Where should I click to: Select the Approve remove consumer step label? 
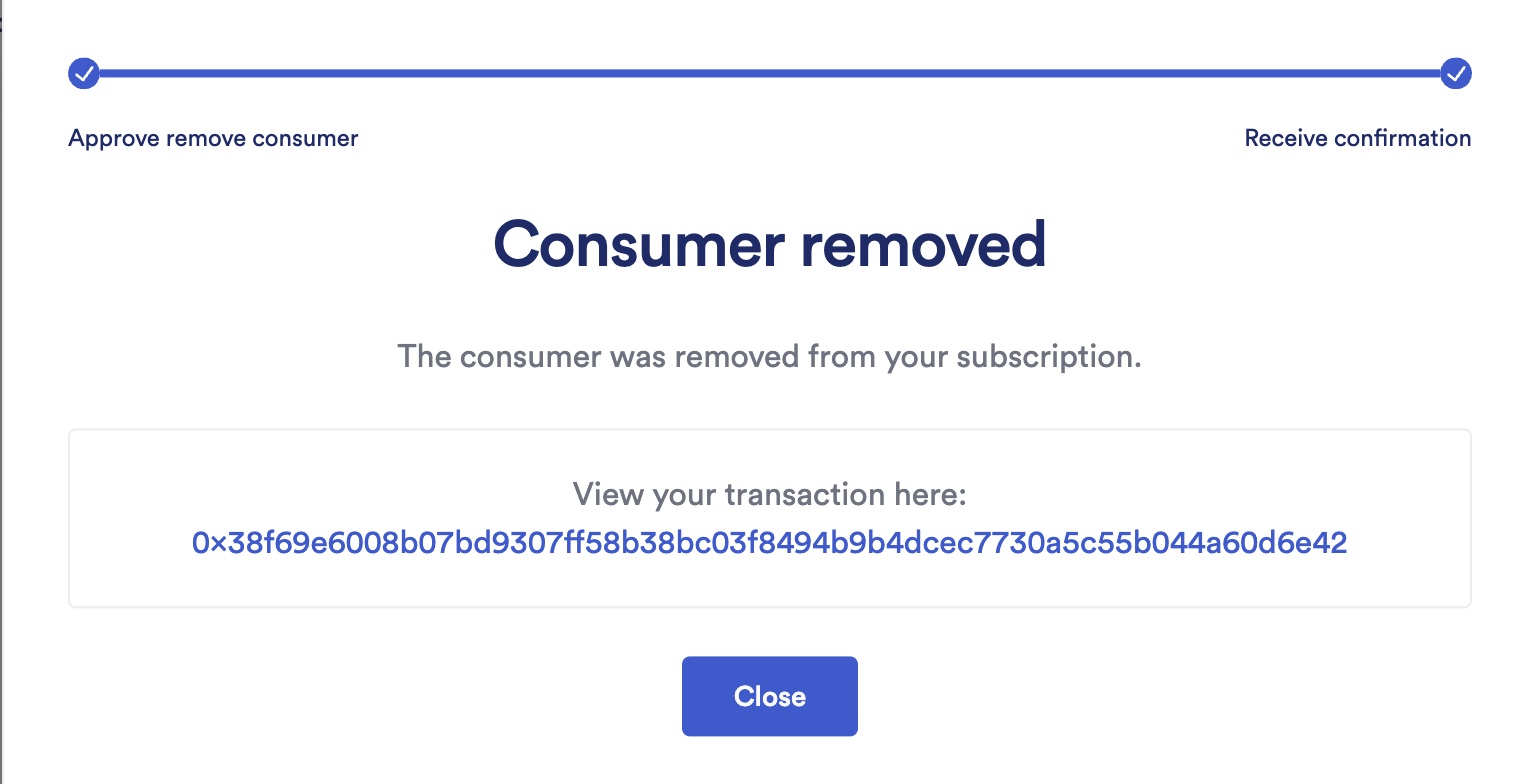[x=212, y=138]
